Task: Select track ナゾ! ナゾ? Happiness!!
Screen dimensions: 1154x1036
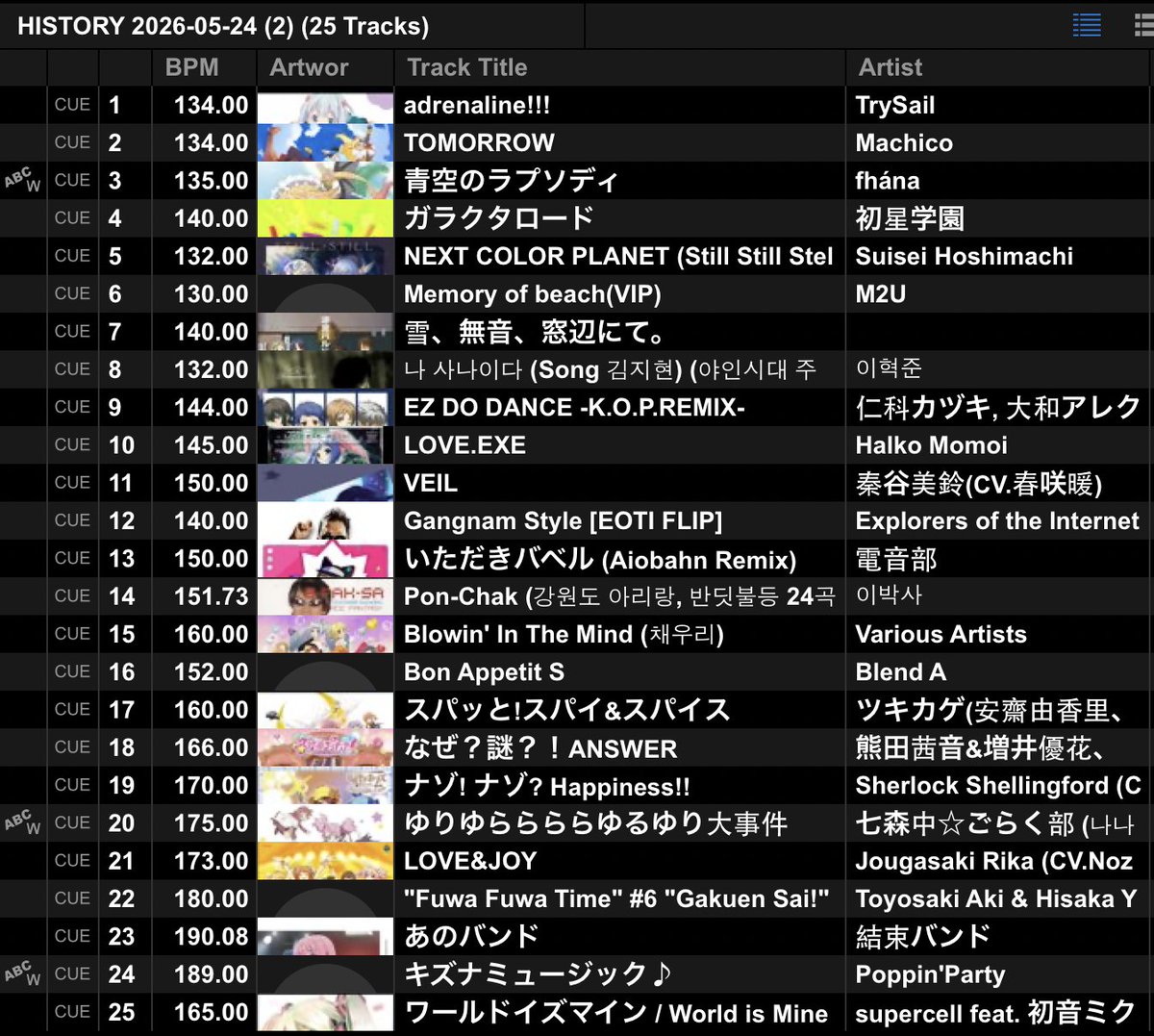Action: (x=546, y=785)
